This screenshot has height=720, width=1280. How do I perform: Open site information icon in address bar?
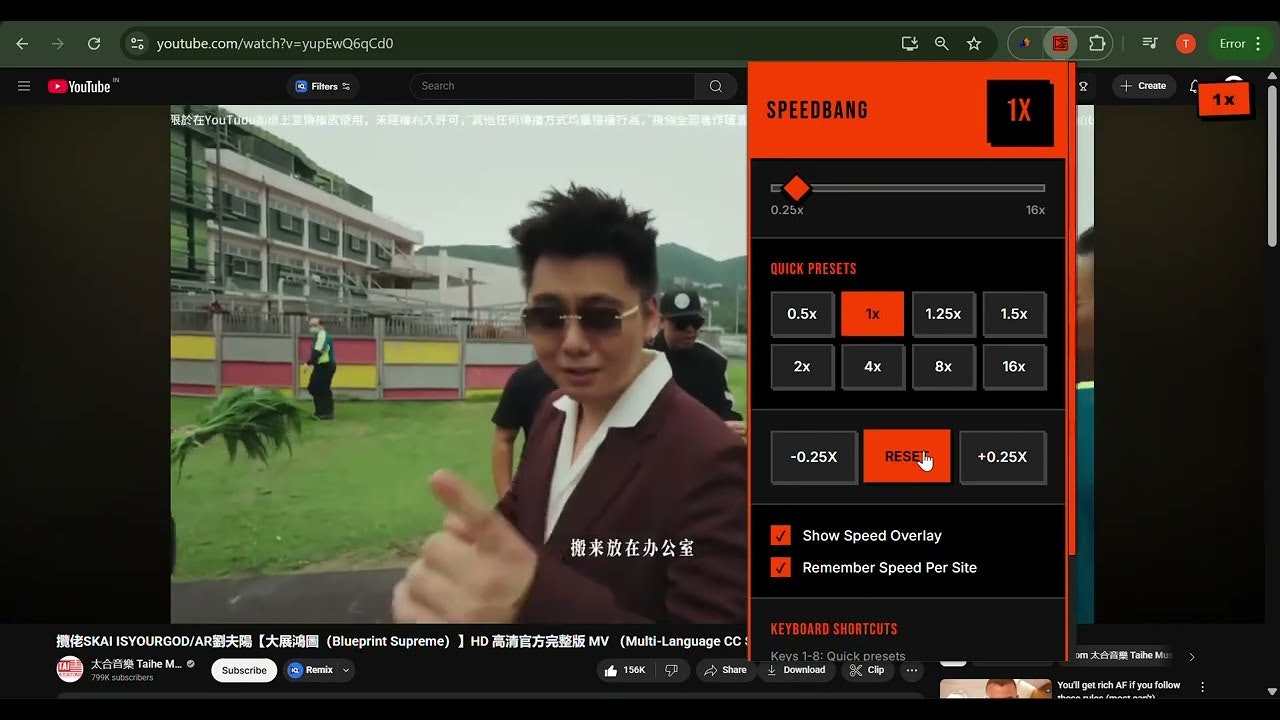[x=138, y=44]
